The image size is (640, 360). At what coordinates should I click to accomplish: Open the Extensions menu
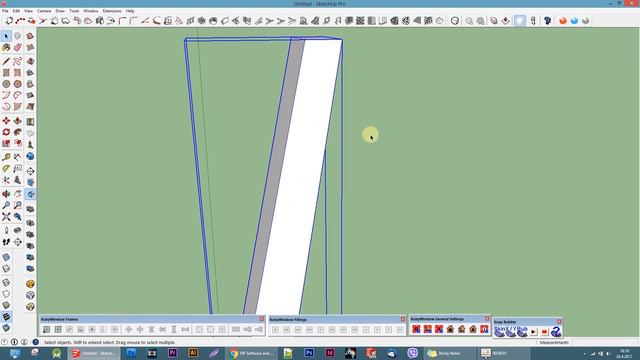pos(112,11)
